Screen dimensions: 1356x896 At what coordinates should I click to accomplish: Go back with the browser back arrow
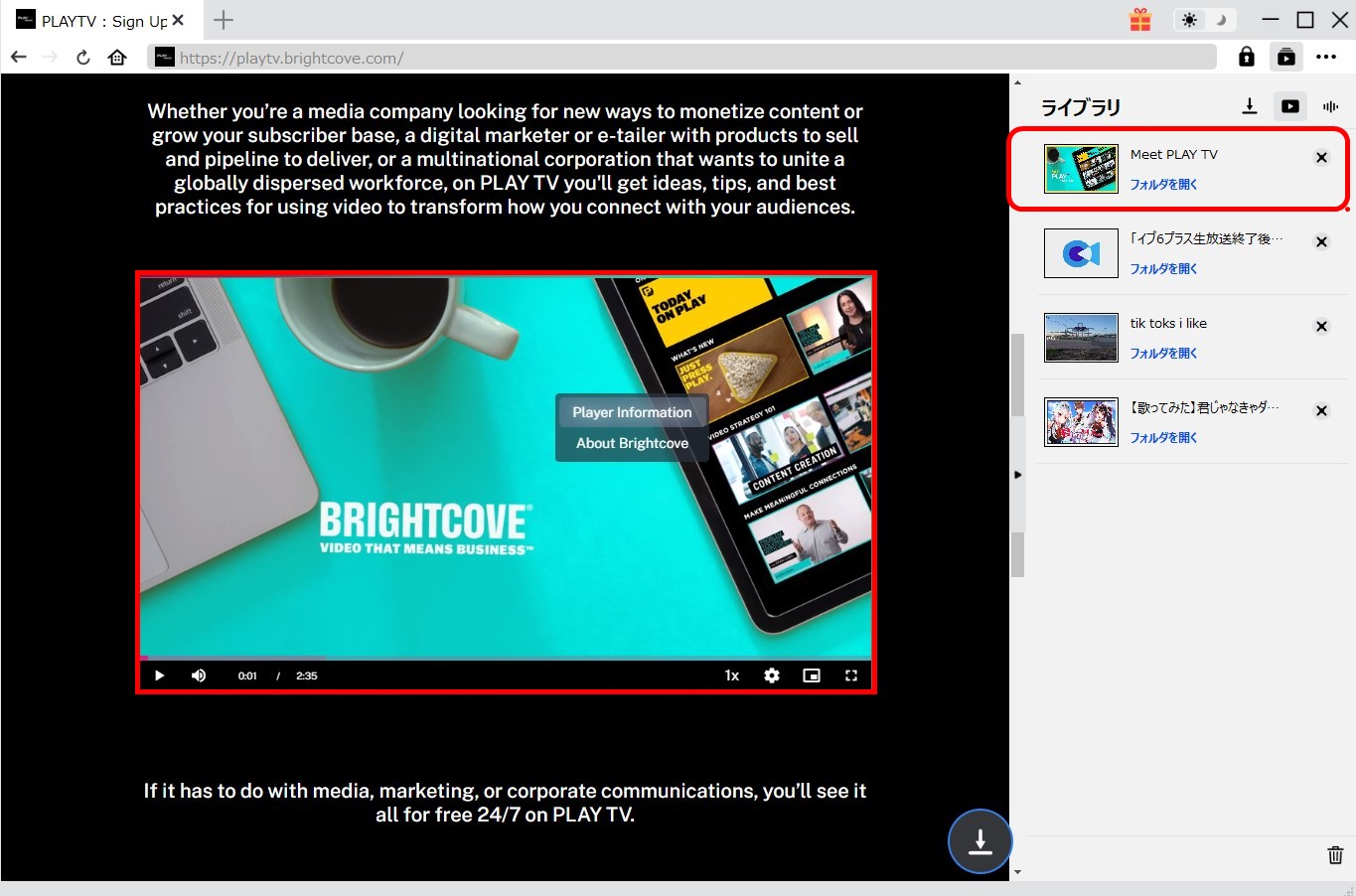coord(18,58)
